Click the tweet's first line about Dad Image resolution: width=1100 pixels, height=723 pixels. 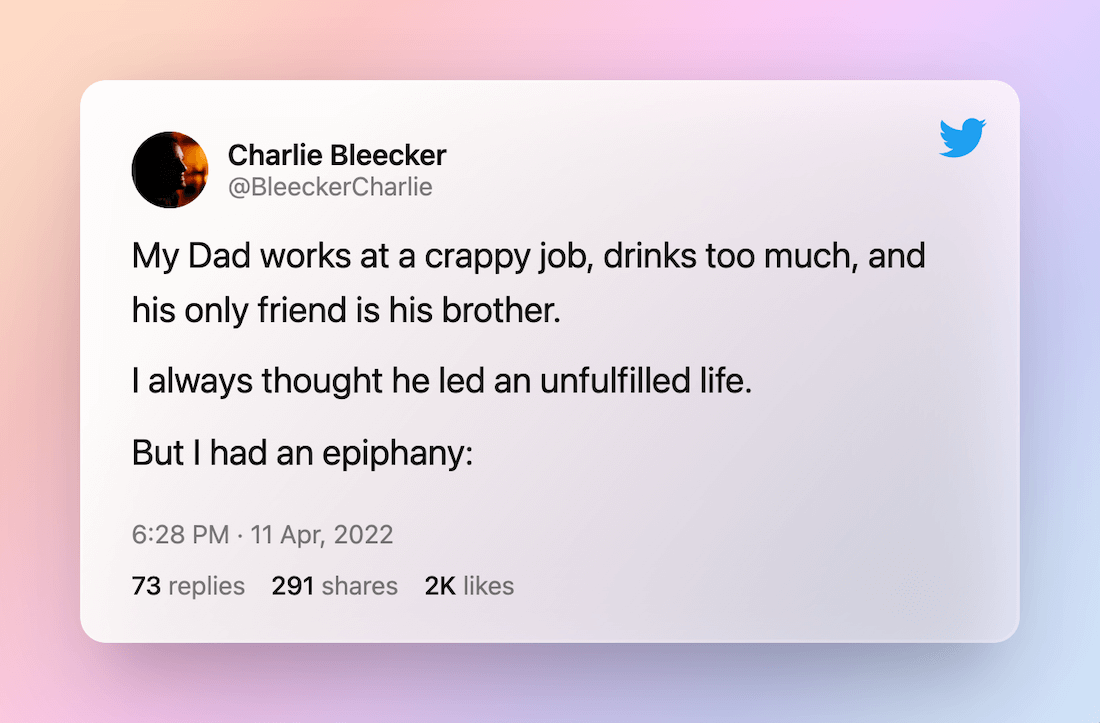[528, 256]
